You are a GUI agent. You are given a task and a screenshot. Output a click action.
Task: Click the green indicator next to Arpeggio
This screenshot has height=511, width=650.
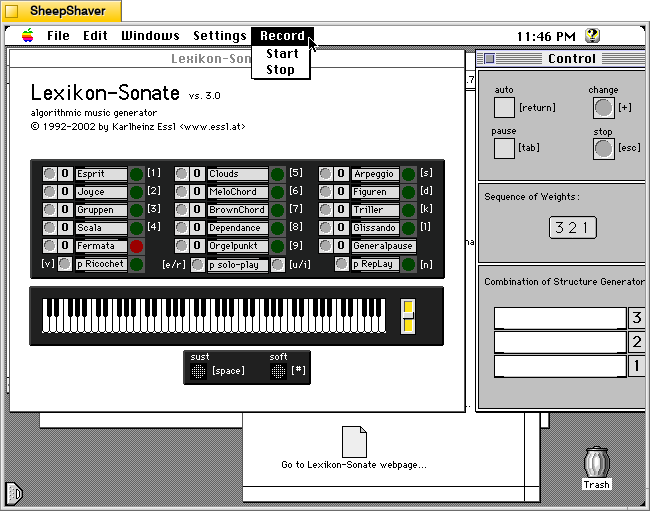click(408, 174)
